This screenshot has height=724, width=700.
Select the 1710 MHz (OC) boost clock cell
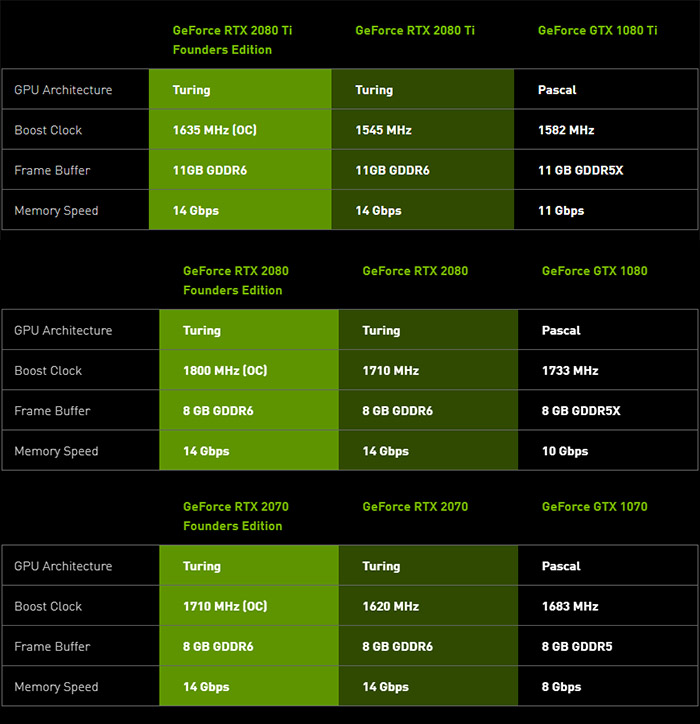point(225,606)
